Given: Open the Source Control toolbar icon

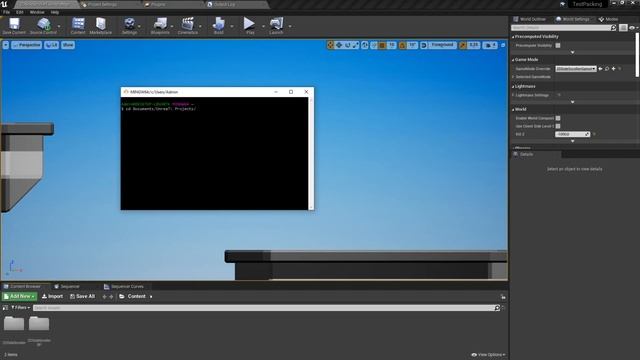Looking at the screenshot, I should (x=43, y=25).
